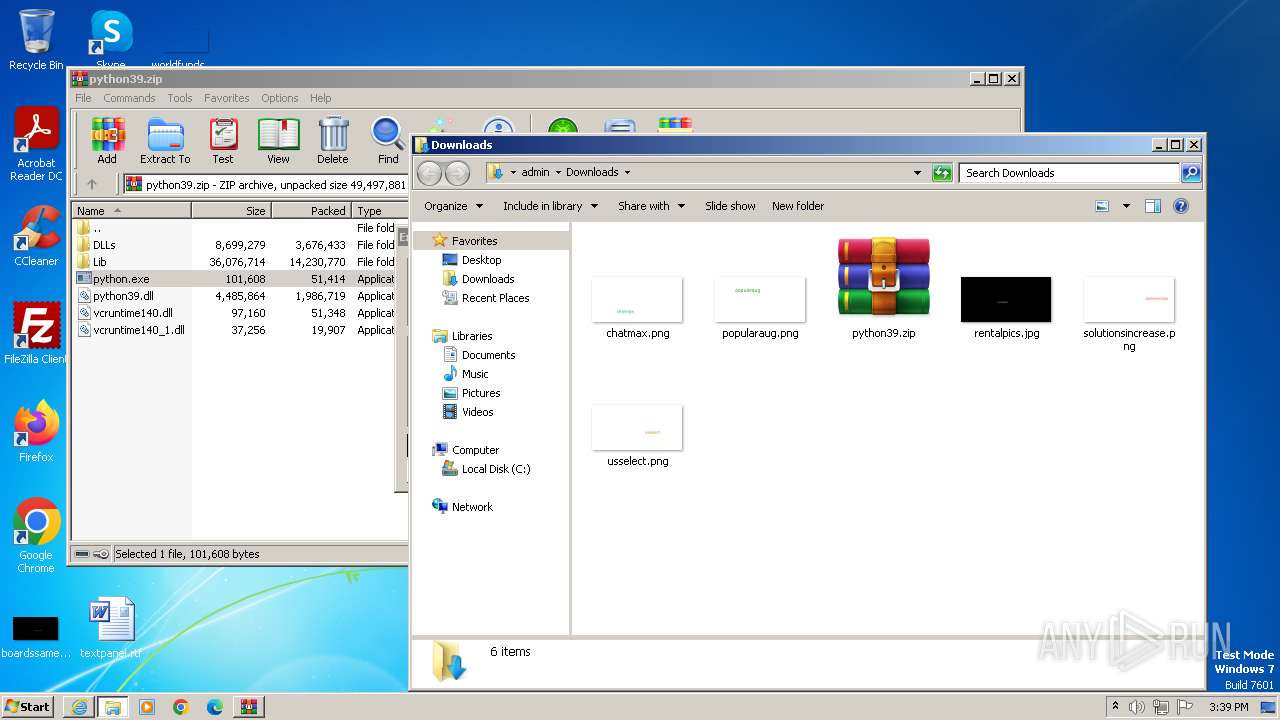This screenshot has height=720, width=1280.
Task: Click the search magnifier in Downloads window
Action: click(x=1190, y=173)
